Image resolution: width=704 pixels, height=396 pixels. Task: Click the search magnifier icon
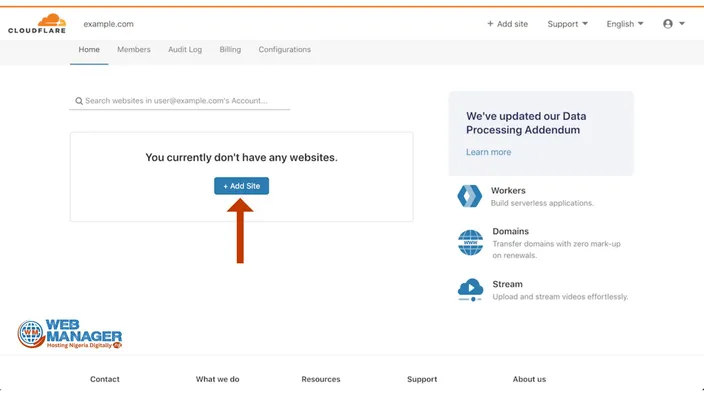pyautogui.click(x=79, y=101)
